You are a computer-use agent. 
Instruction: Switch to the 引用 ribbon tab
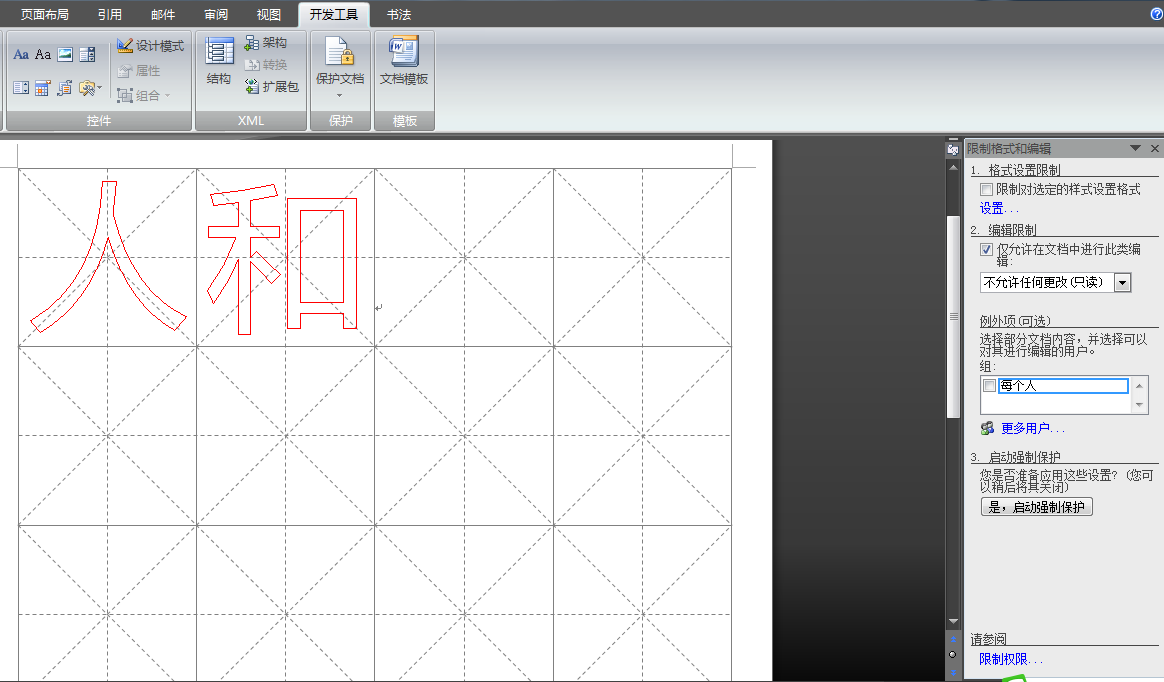(x=110, y=15)
